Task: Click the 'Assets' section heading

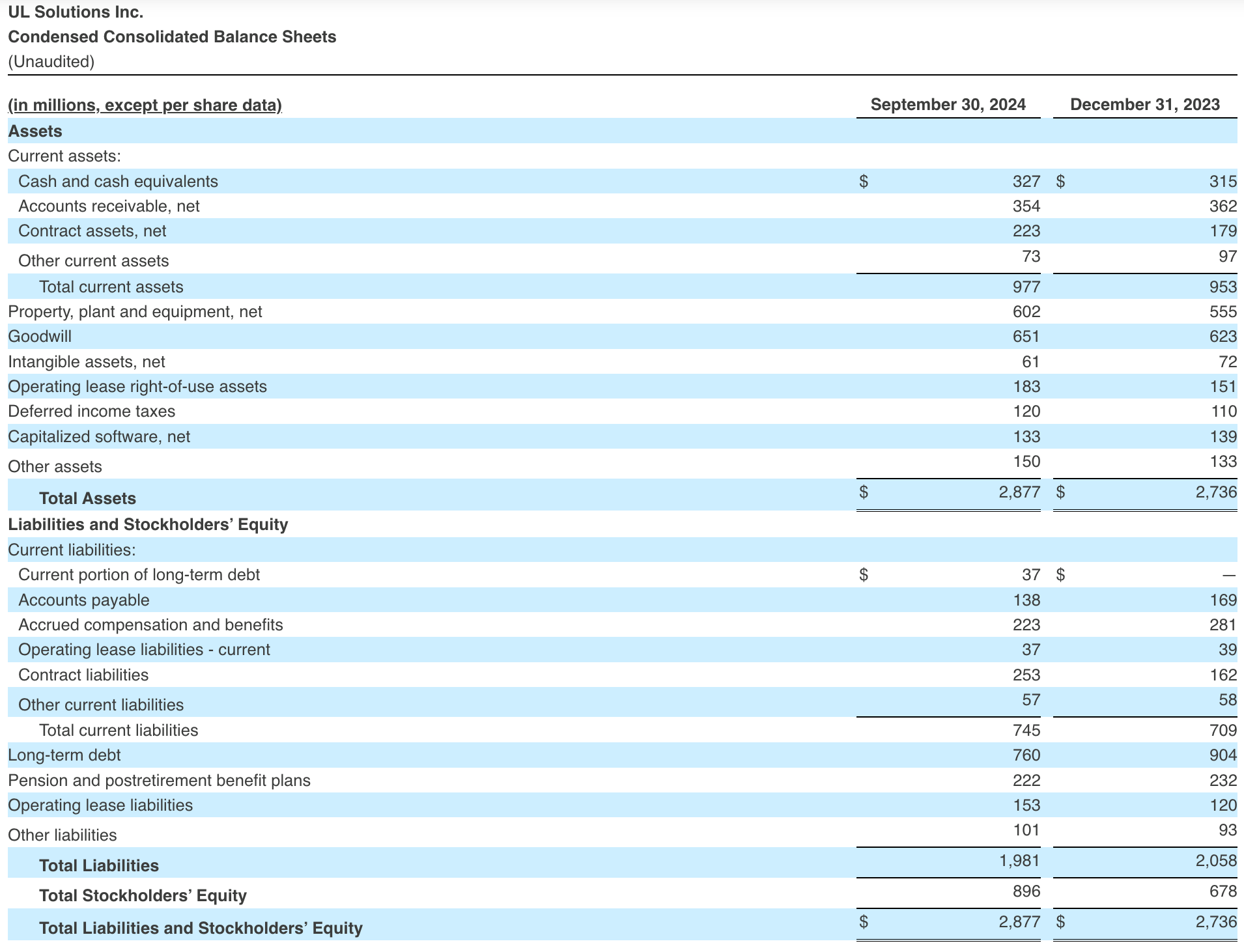Action: pos(35,131)
